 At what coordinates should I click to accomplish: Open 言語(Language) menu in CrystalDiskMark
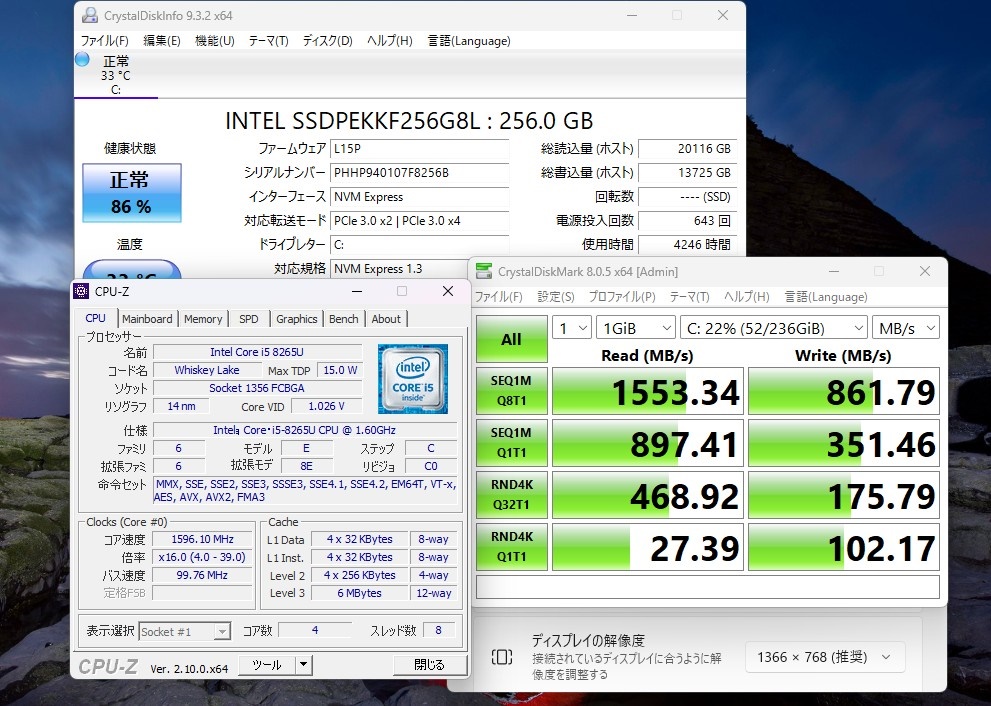tap(826, 296)
